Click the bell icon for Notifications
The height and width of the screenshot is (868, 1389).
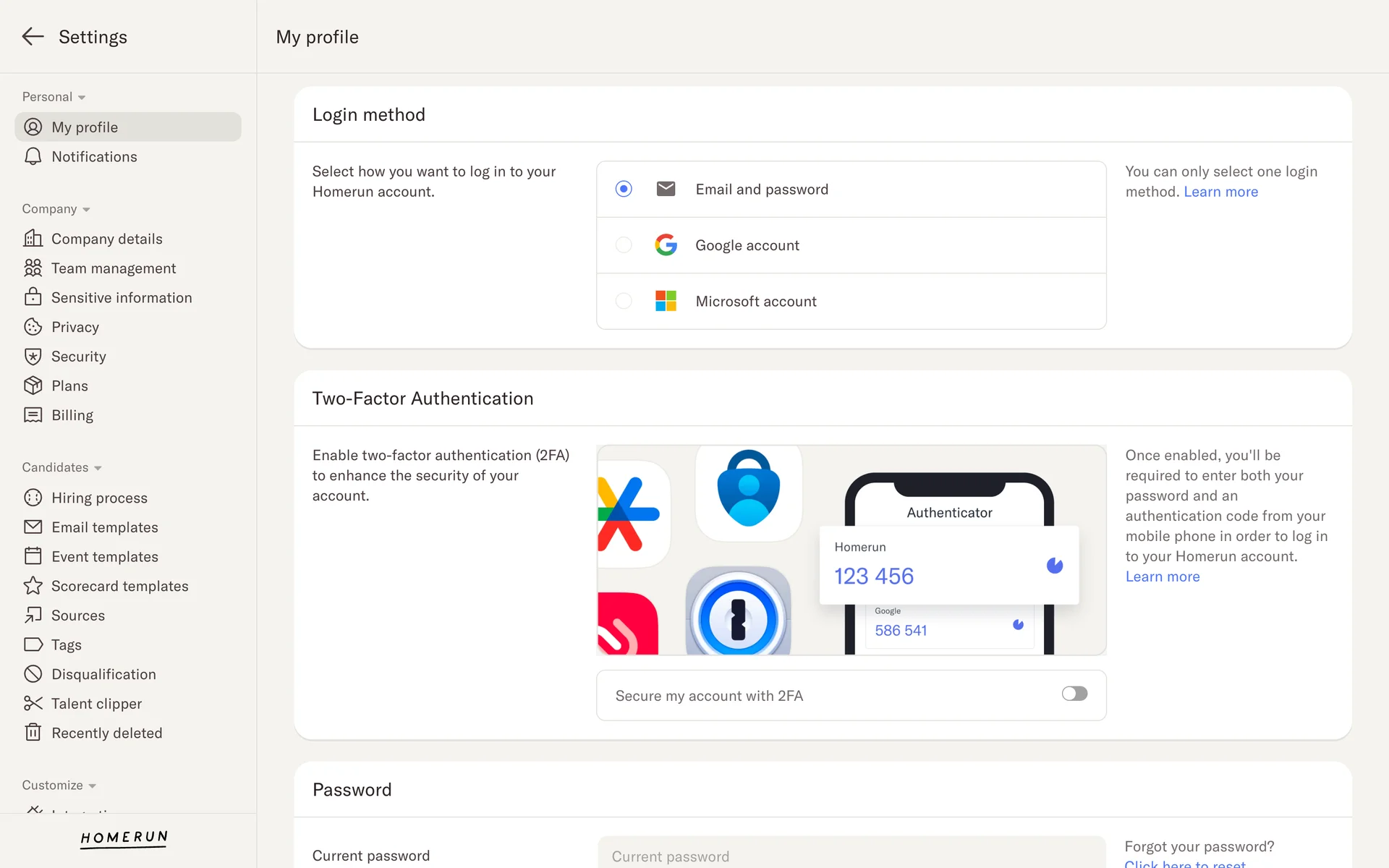pyautogui.click(x=33, y=157)
